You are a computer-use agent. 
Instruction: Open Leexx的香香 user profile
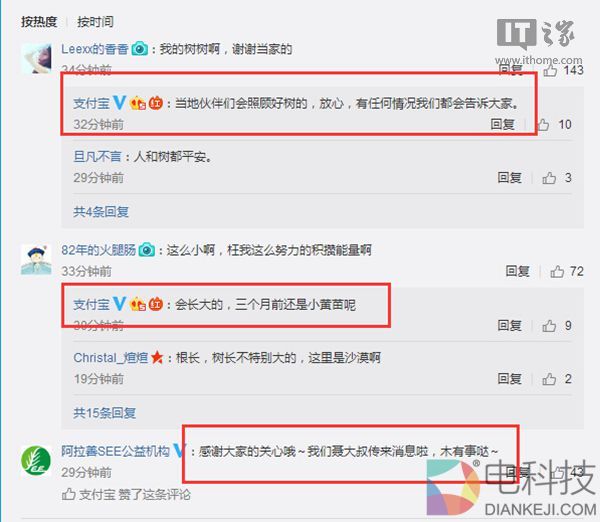tap(95, 49)
